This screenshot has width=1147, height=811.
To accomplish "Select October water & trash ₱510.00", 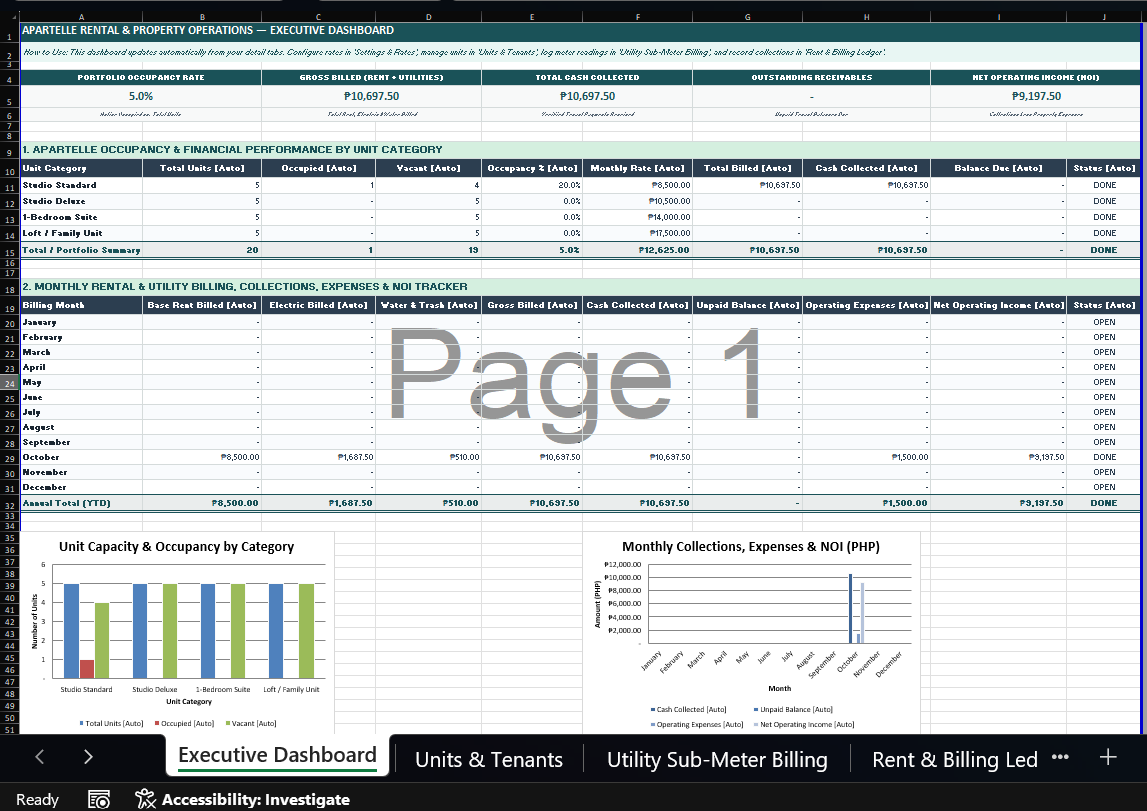I will (428, 457).
